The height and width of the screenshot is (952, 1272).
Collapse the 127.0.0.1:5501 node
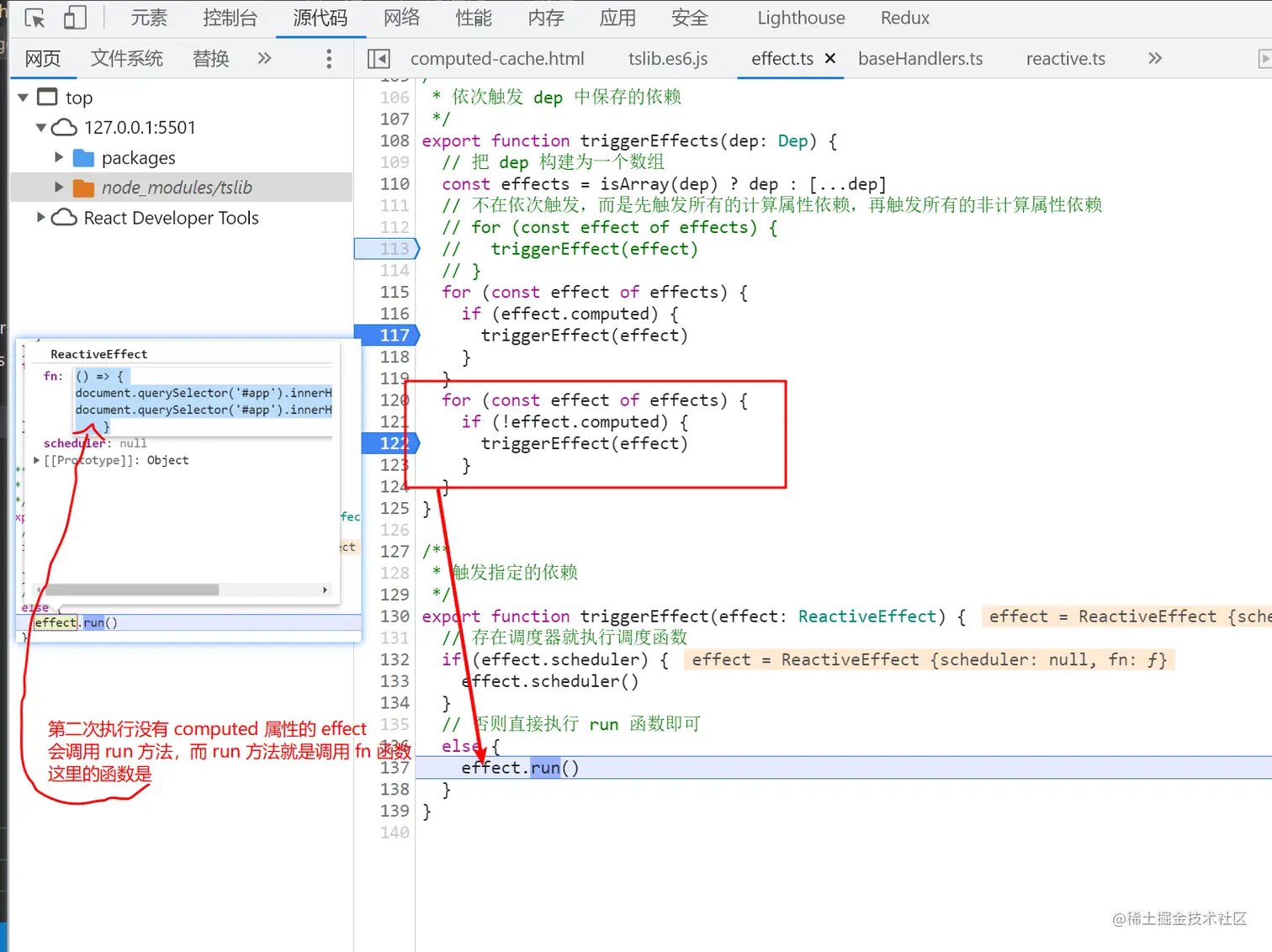coord(40,128)
